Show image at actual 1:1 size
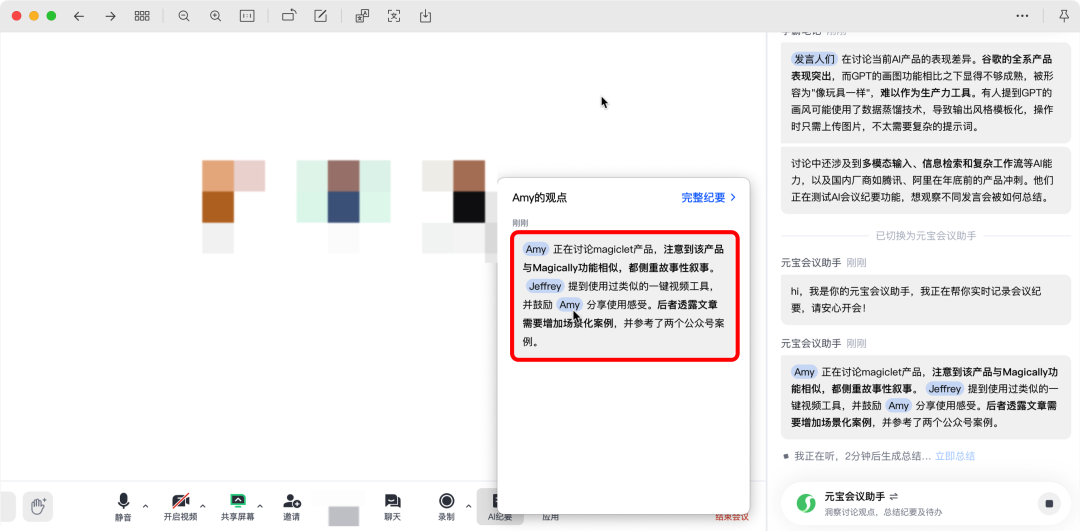Screen dimensions: 1080x531 tap(247, 17)
